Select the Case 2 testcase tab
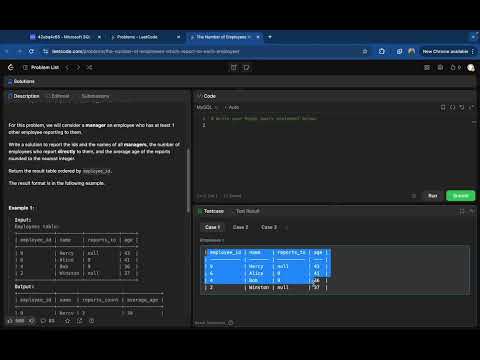Screen dimensions: 480x360 (240, 227)
